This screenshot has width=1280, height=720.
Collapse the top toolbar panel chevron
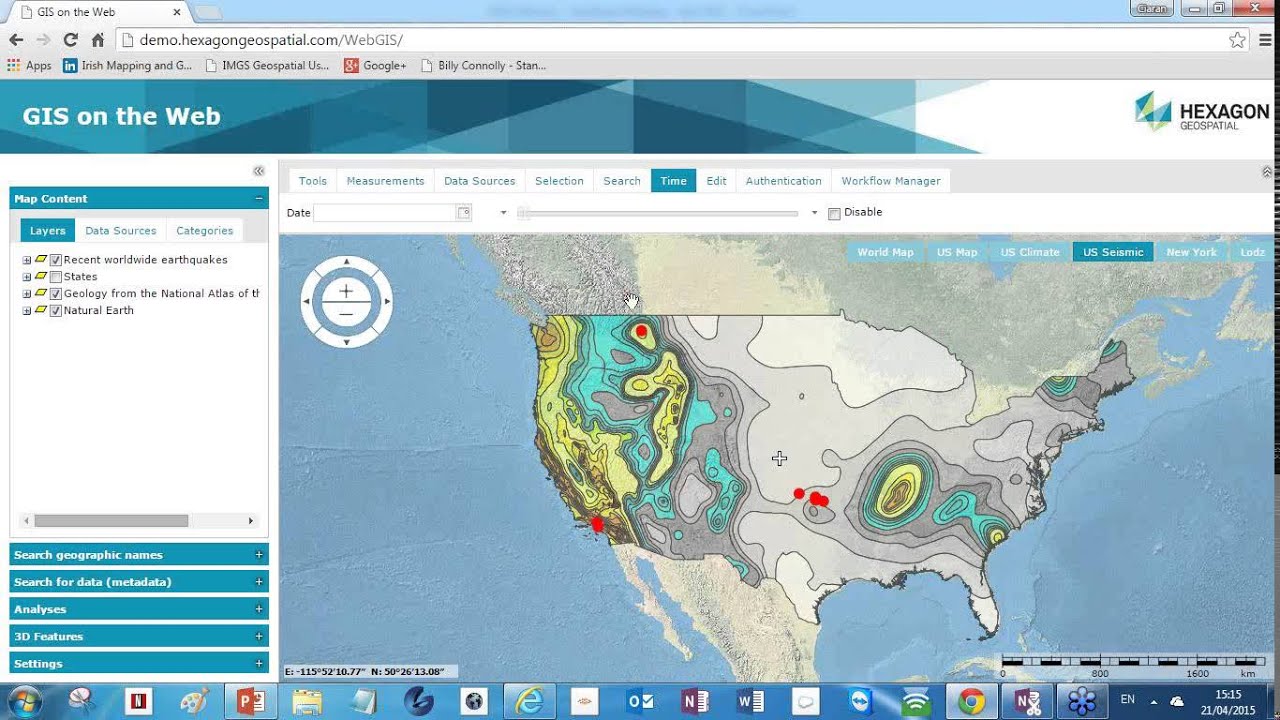(1267, 172)
